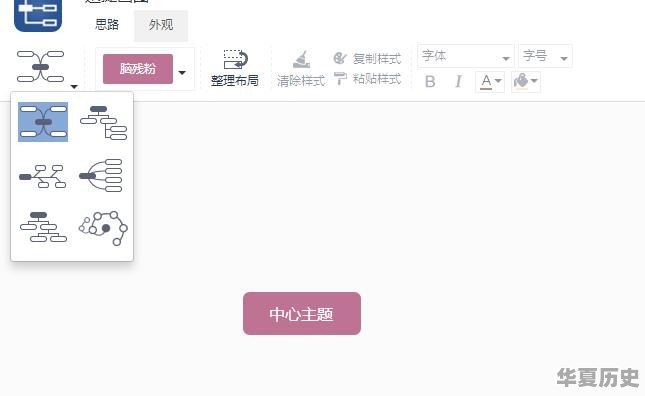Screen dimensions: 645x396
Task: Select the 脑残粉 pink theme swatch
Action: (138, 69)
